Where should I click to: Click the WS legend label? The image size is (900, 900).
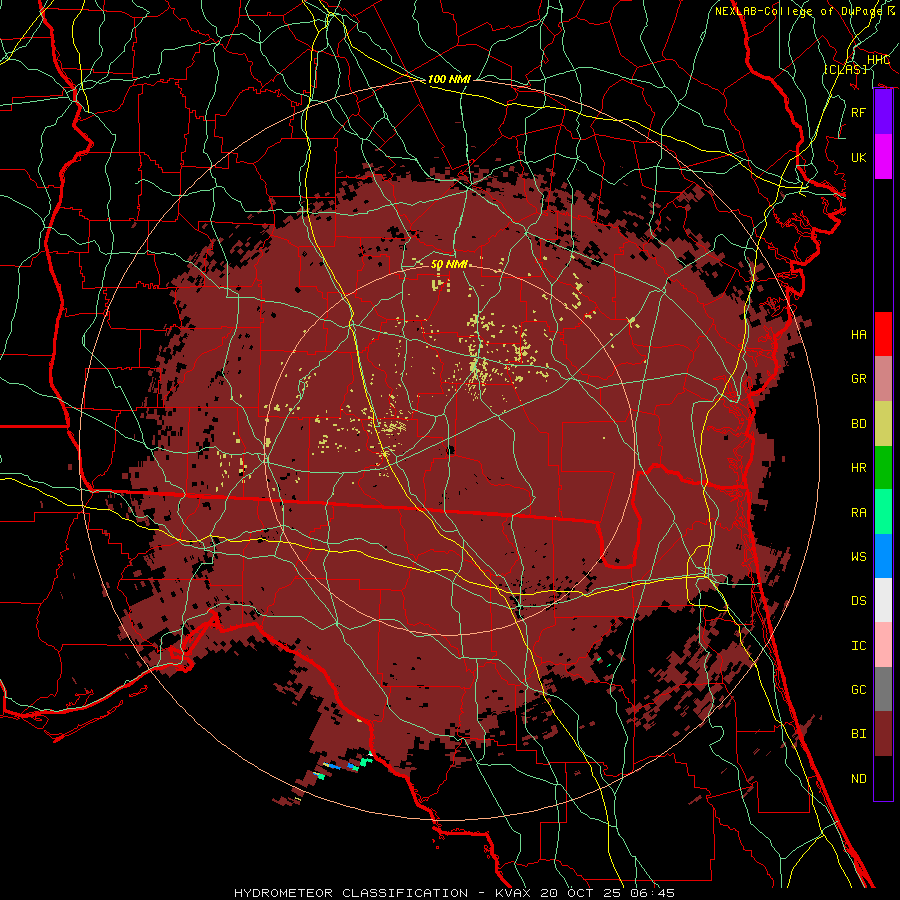coord(859,557)
